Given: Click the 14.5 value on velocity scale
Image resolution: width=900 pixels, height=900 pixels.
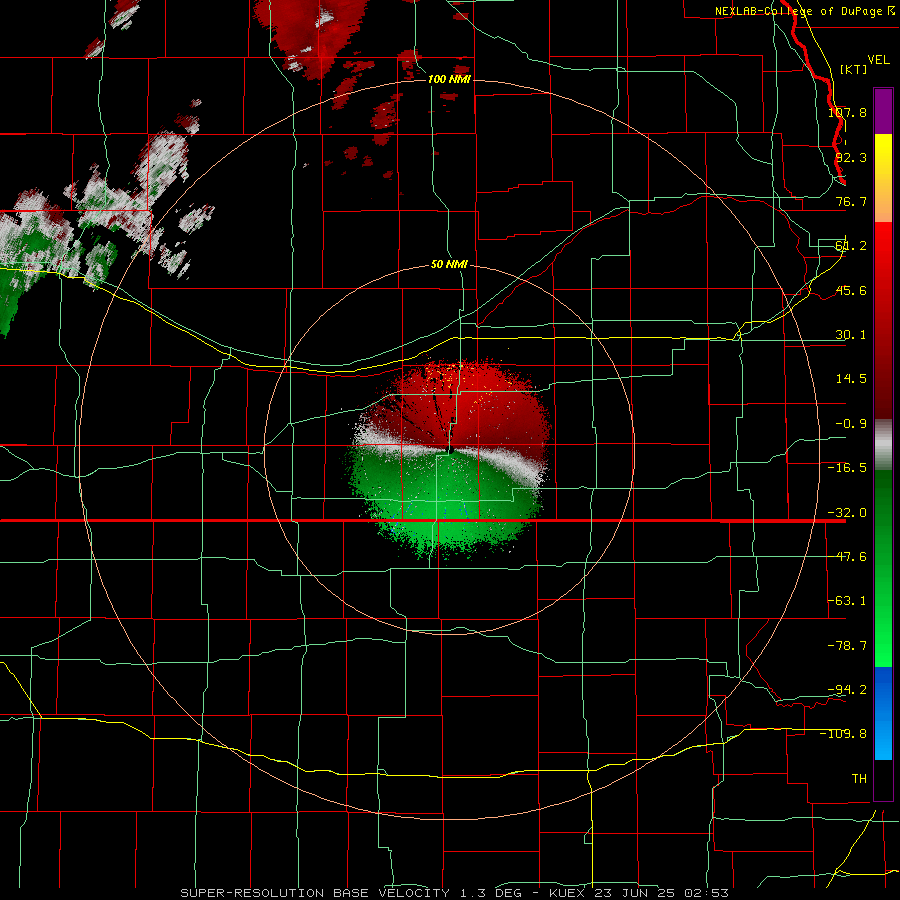Looking at the screenshot, I should pos(851,379).
